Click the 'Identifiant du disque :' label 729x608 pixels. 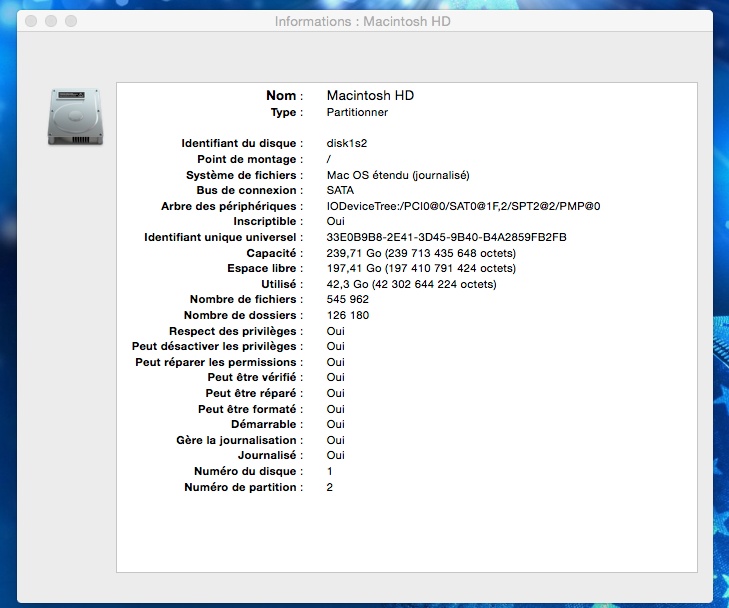(242, 143)
